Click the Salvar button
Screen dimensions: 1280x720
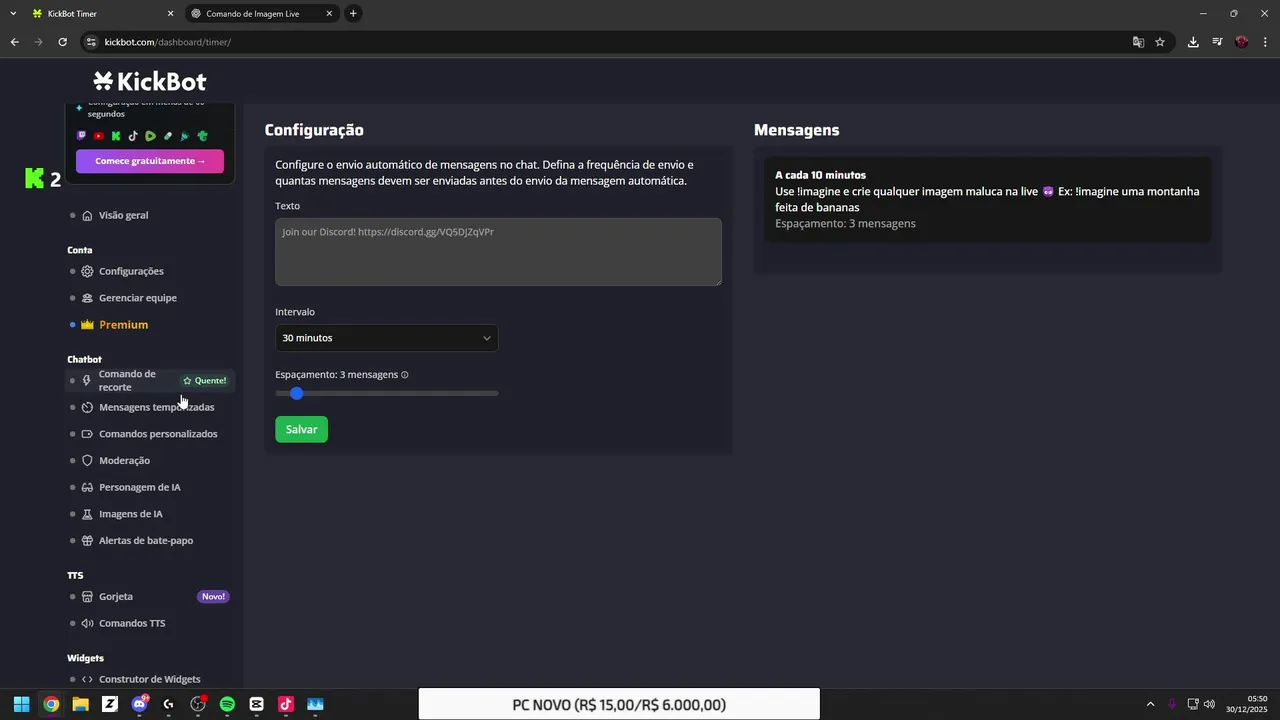301,429
